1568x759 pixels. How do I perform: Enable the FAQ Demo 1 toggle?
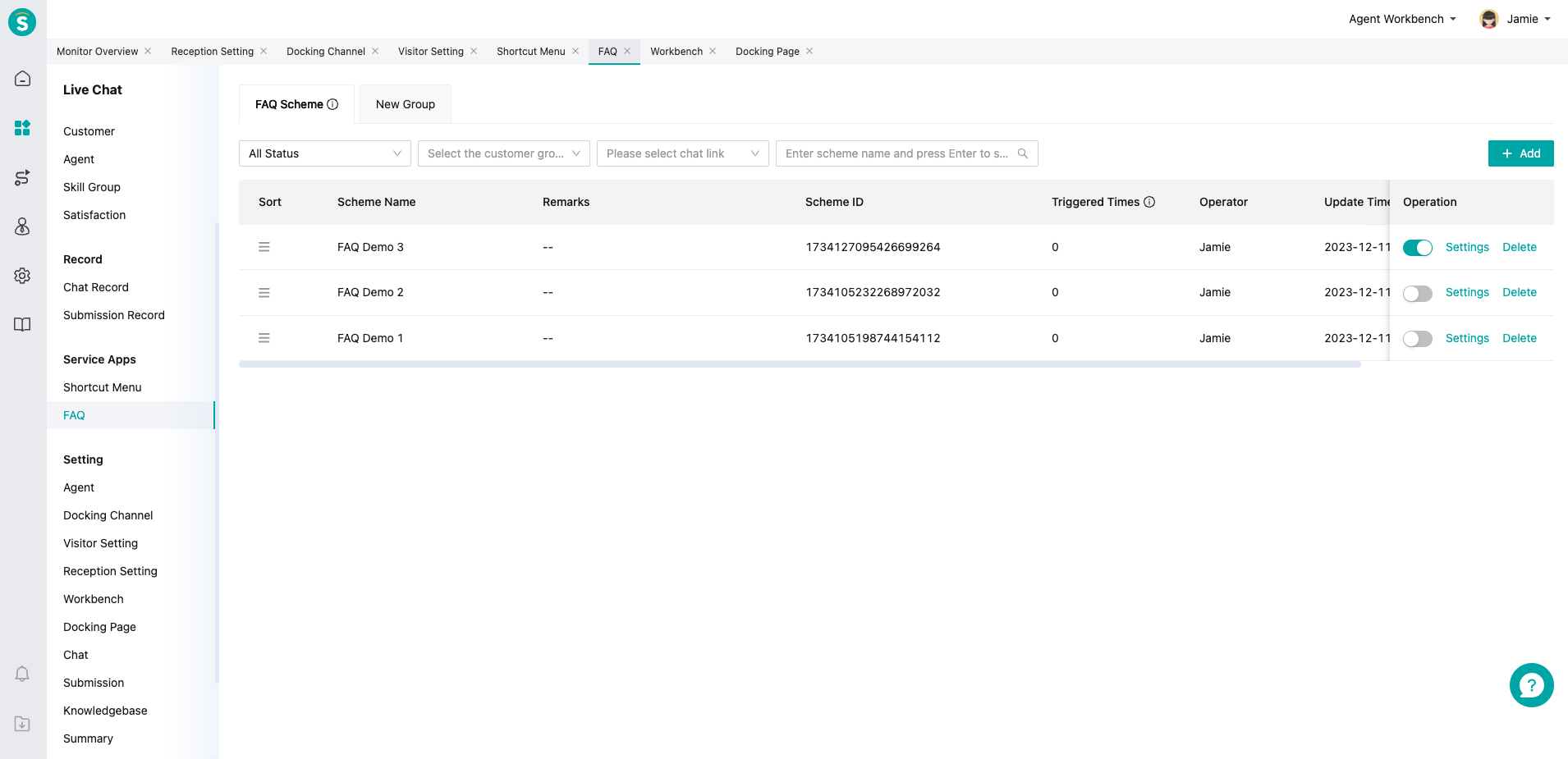tap(1417, 339)
